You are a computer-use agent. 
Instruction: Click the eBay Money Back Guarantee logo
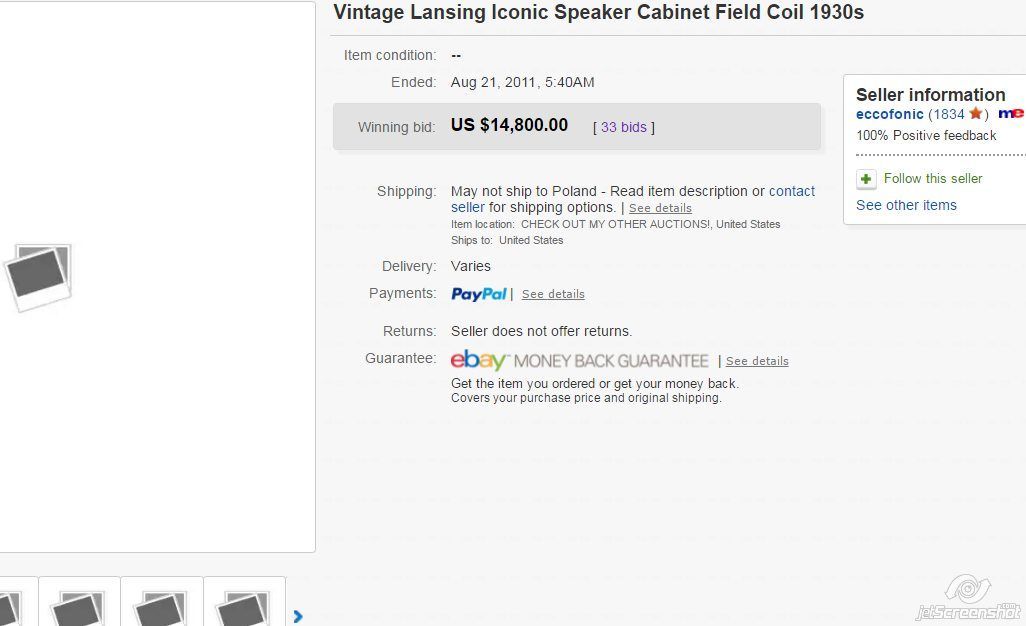click(580, 360)
